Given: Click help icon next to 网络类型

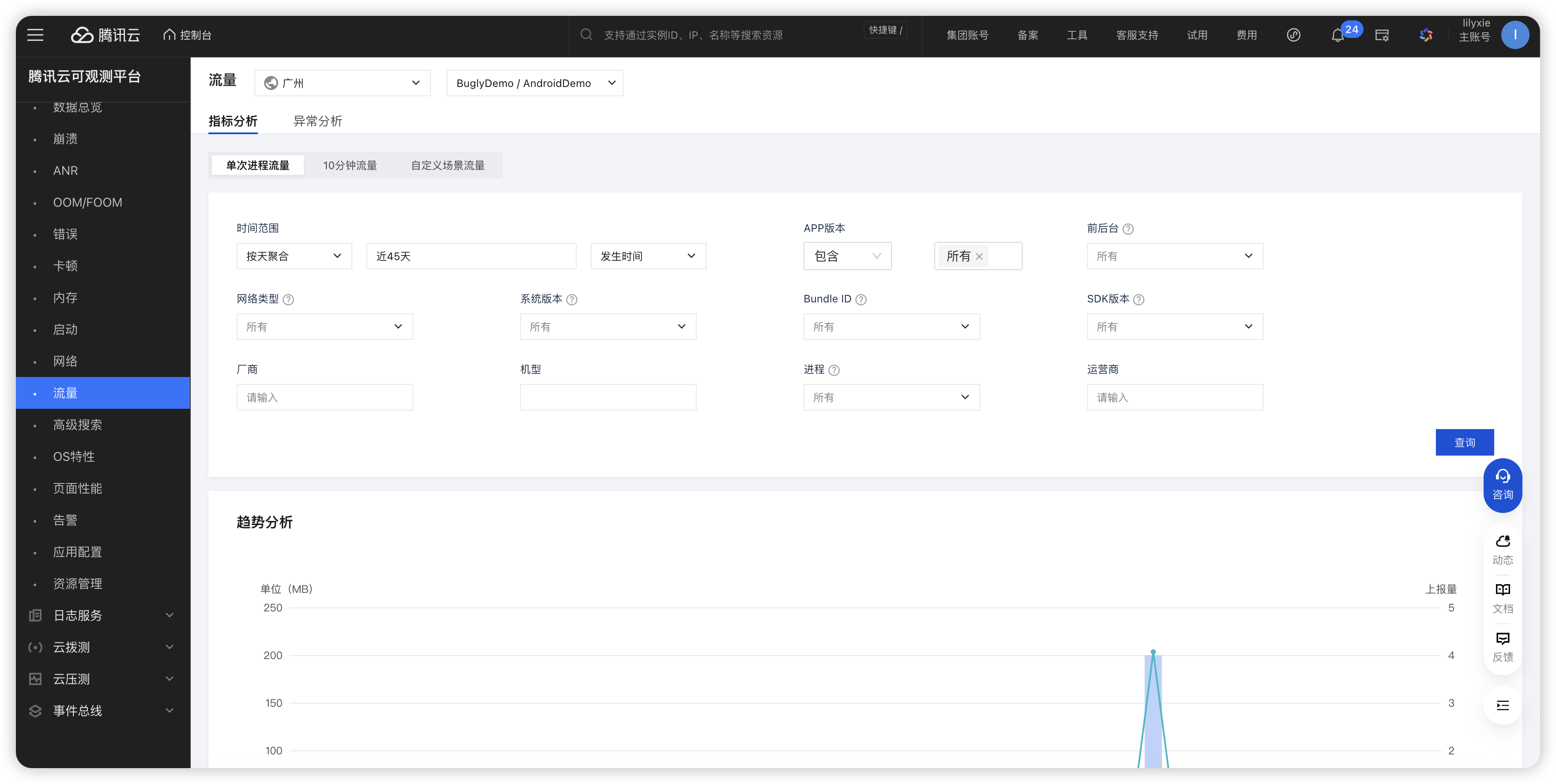Looking at the screenshot, I should point(289,299).
